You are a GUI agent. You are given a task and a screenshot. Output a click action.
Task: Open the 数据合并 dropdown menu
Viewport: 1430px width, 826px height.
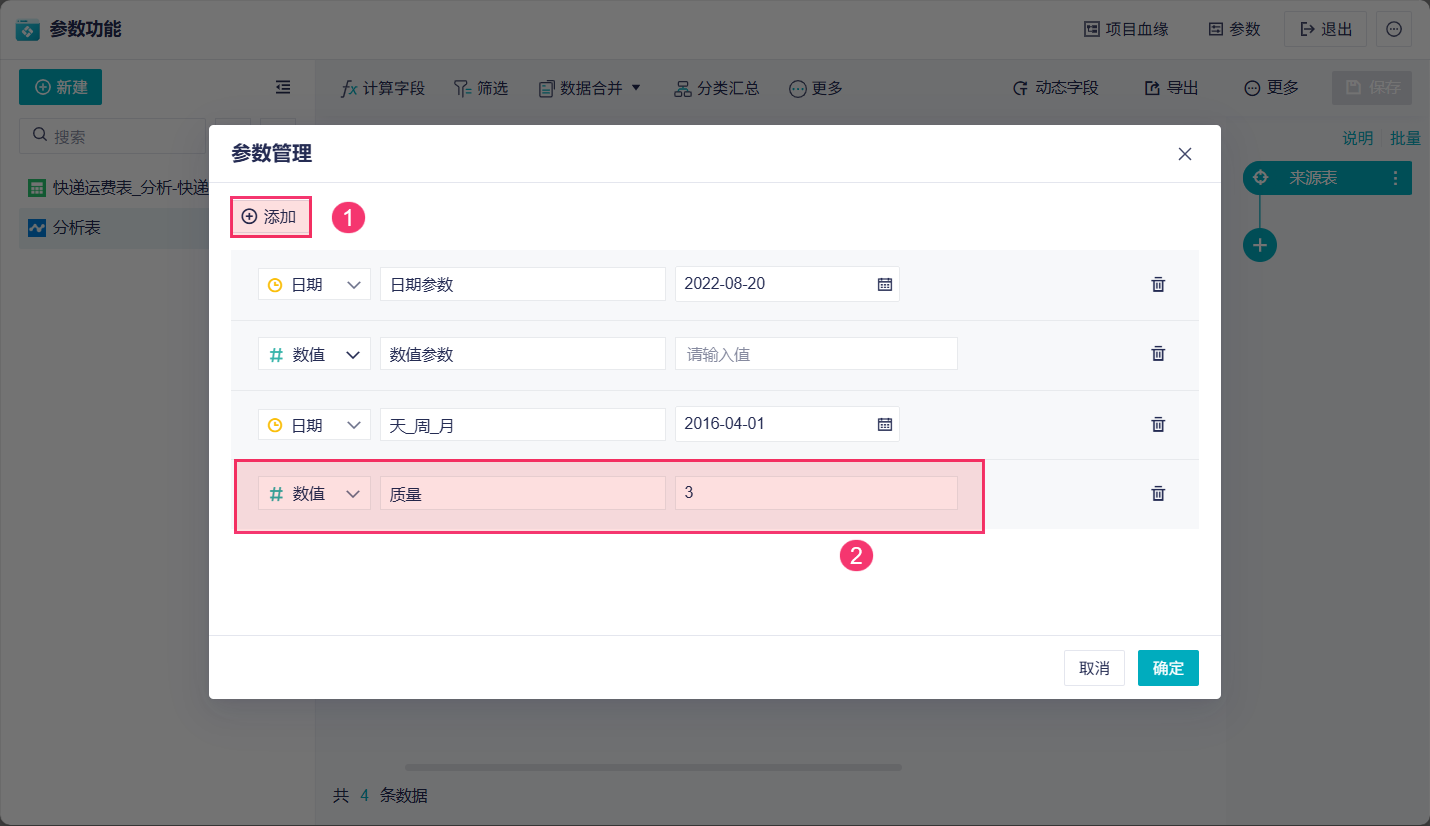[590, 88]
